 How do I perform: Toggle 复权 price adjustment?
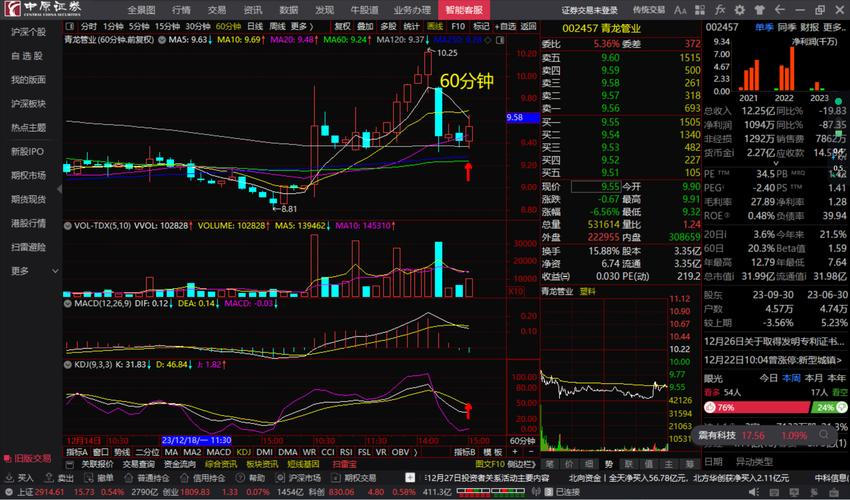[x=342, y=26]
